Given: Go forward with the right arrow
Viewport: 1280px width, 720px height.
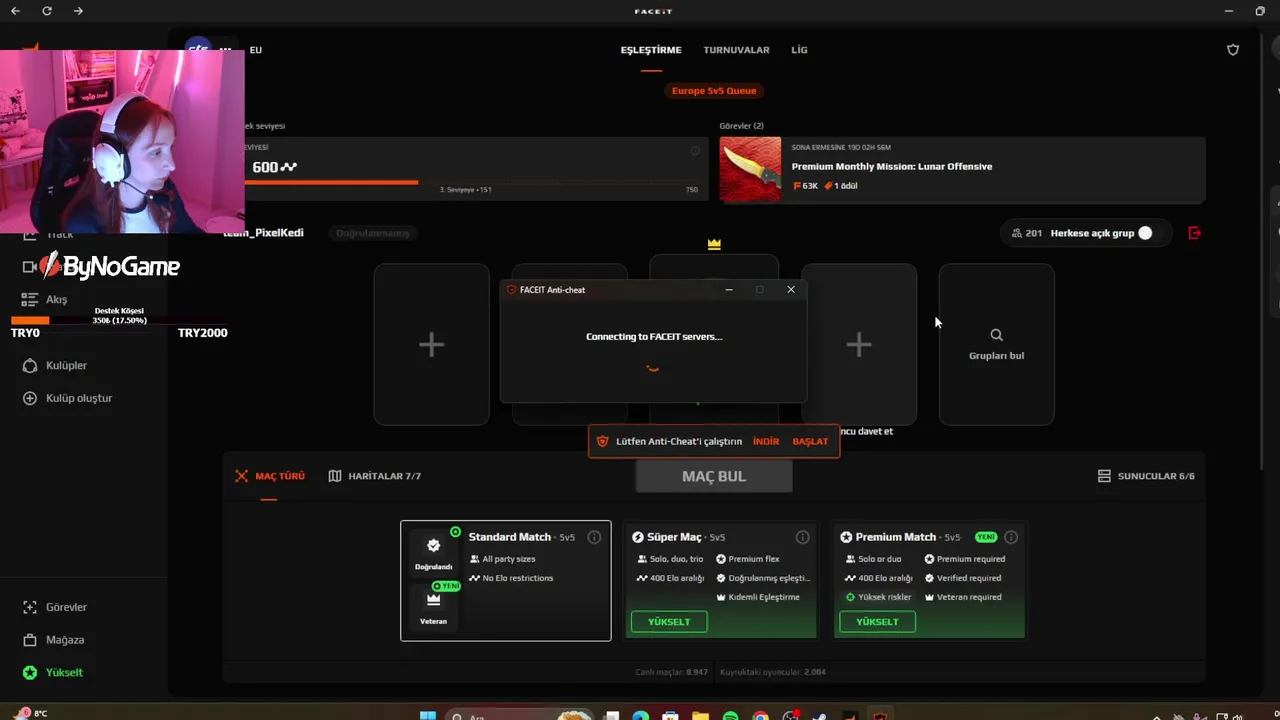Looking at the screenshot, I should [79, 11].
